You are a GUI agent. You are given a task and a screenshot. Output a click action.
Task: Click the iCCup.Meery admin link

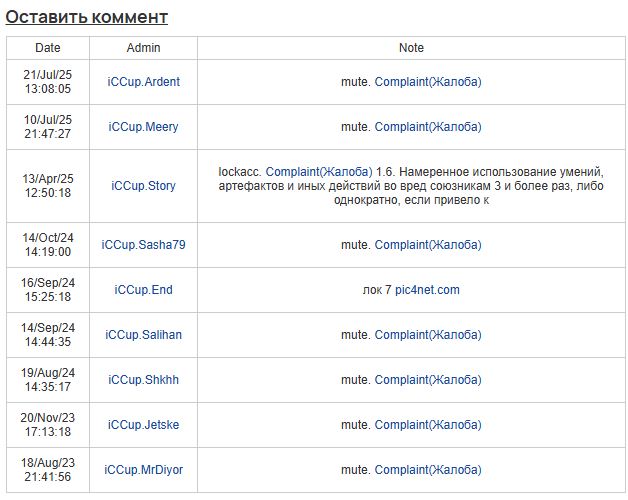143,127
